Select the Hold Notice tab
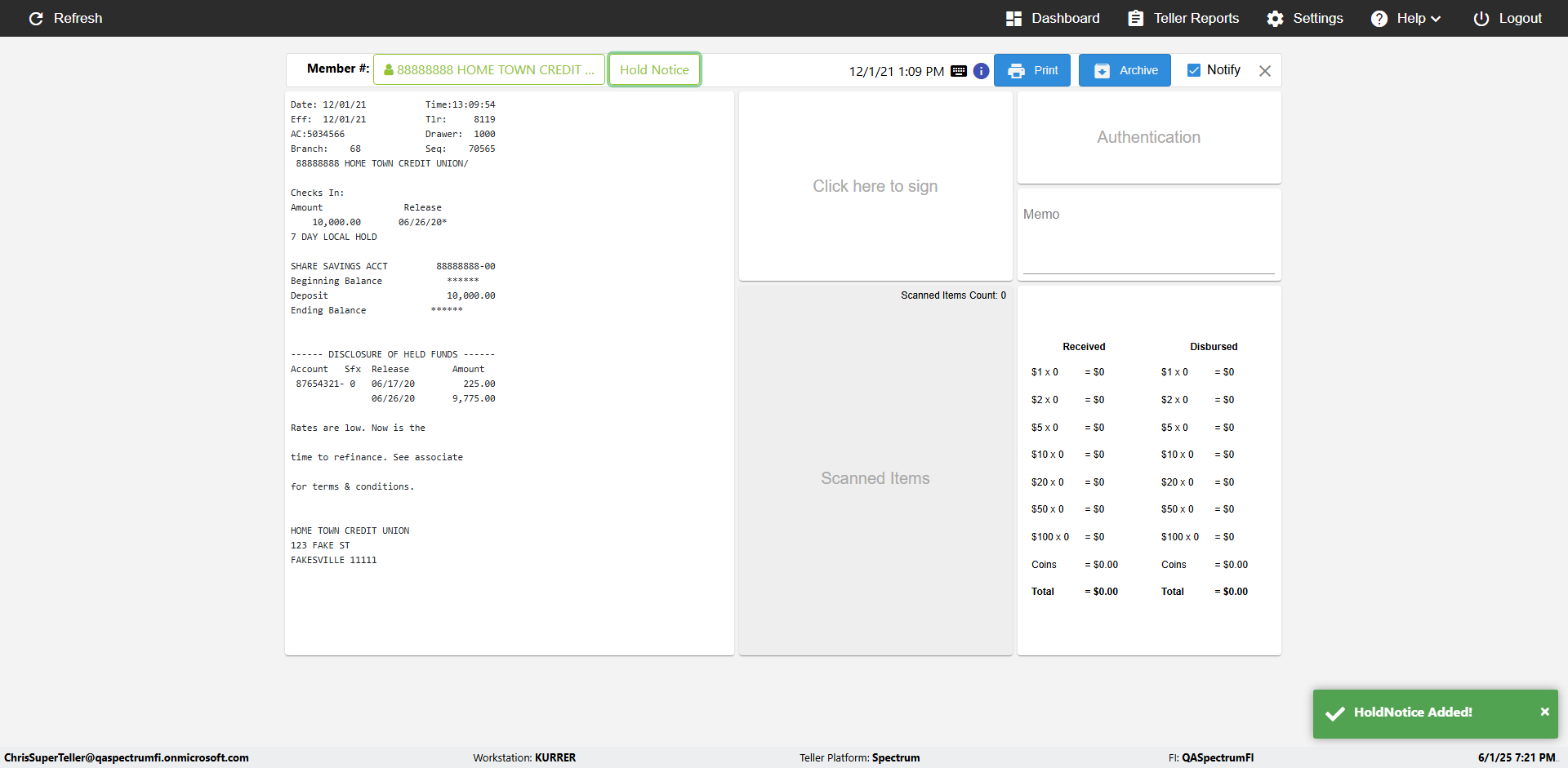Screen dimensions: 1568x768 654,70
